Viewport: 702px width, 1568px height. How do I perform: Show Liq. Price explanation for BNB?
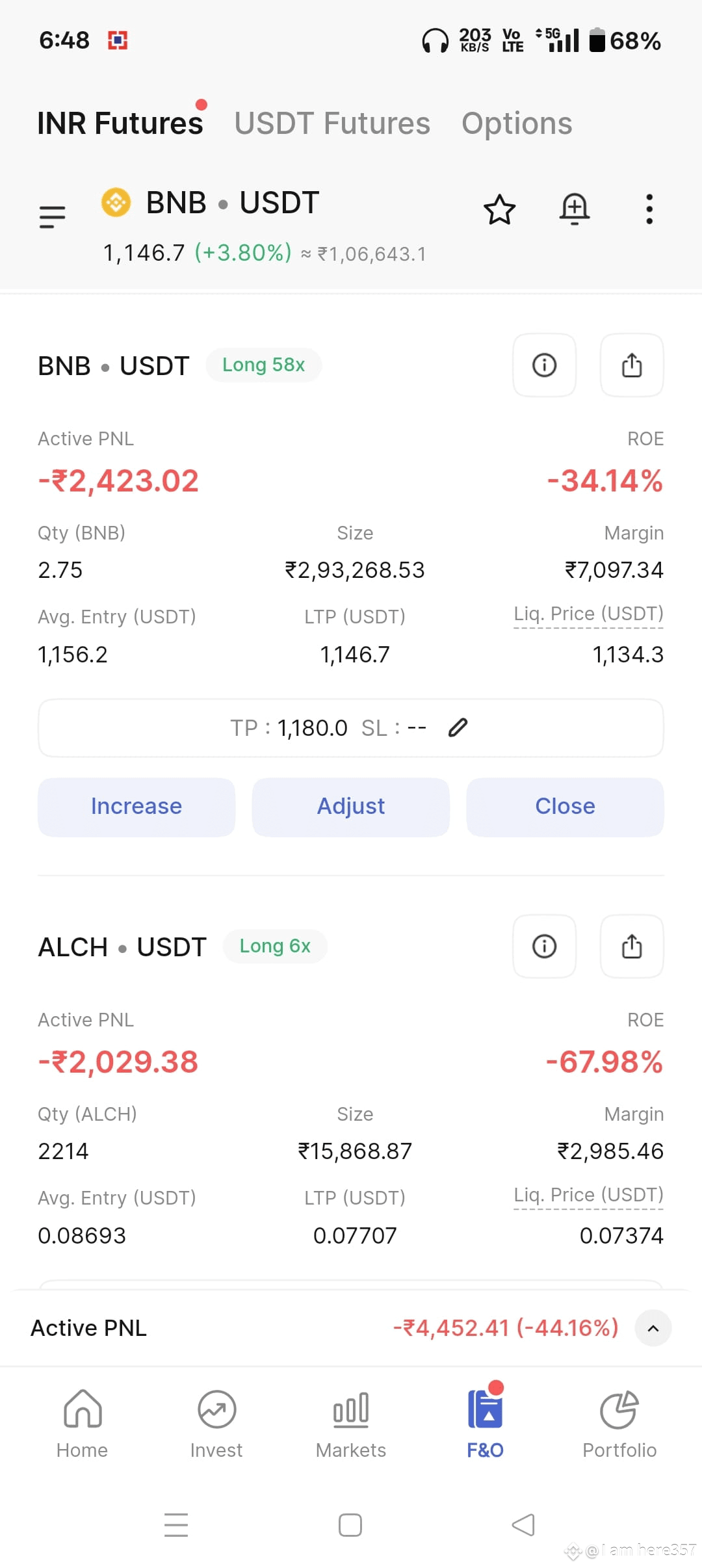coord(588,614)
